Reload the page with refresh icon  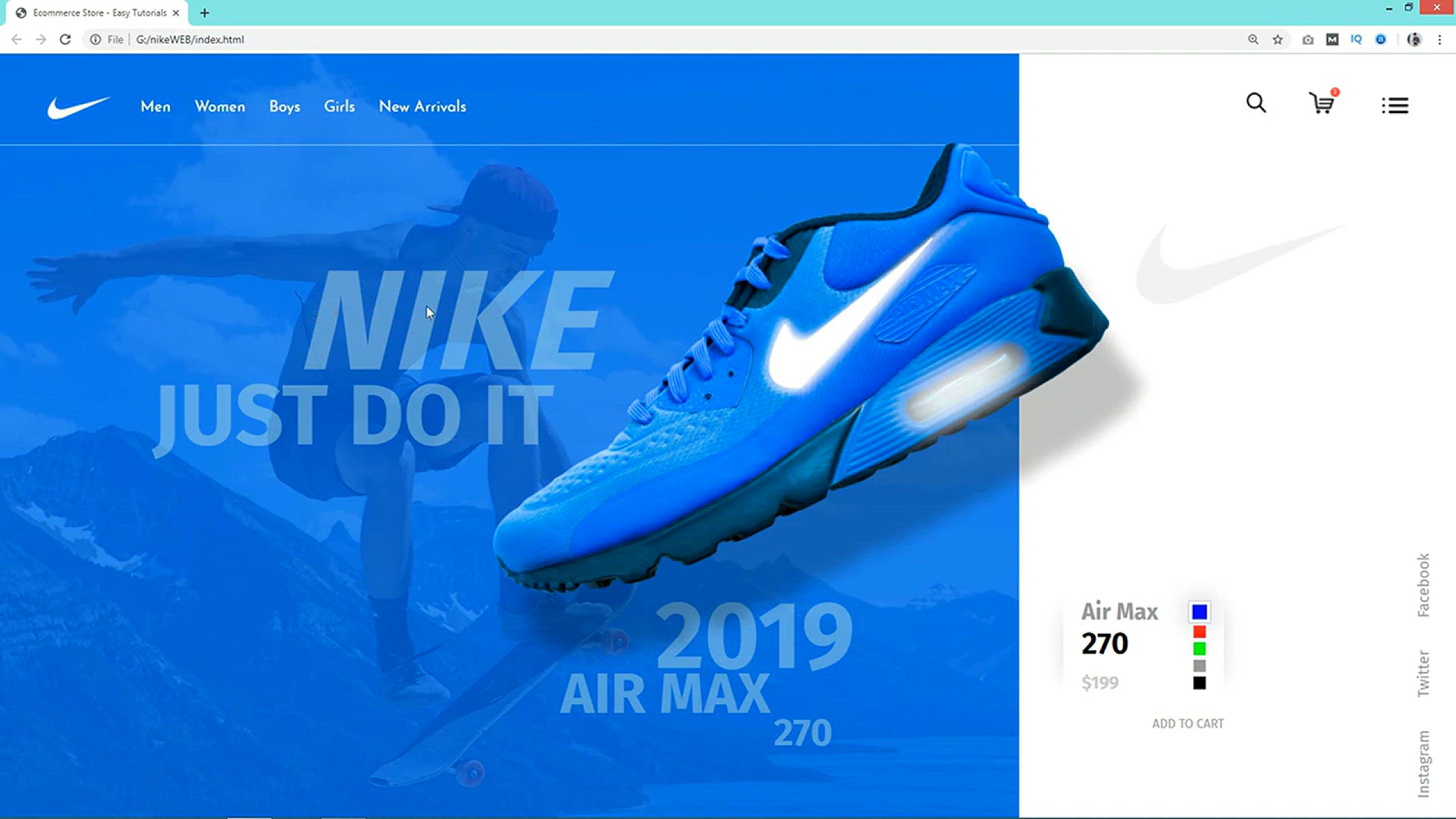pyautogui.click(x=65, y=39)
